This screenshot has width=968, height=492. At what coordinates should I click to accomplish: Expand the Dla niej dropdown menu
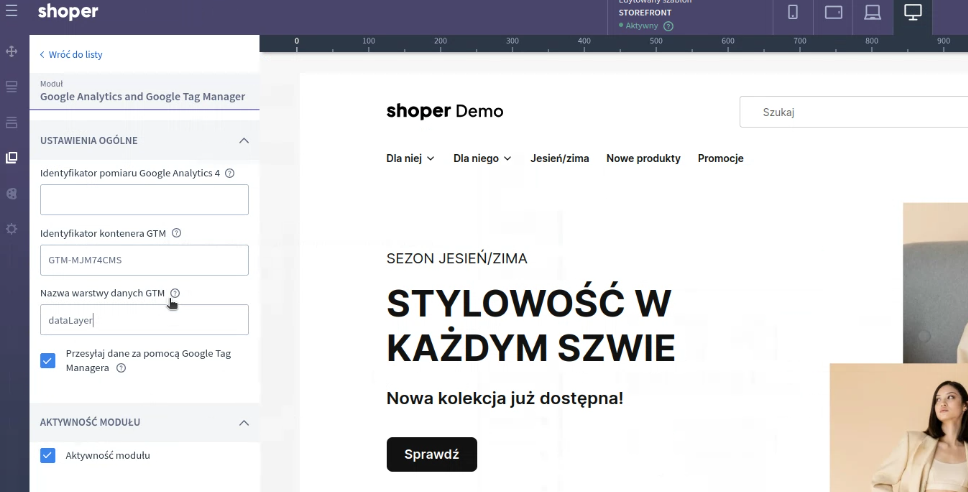click(x=411, y=159)
